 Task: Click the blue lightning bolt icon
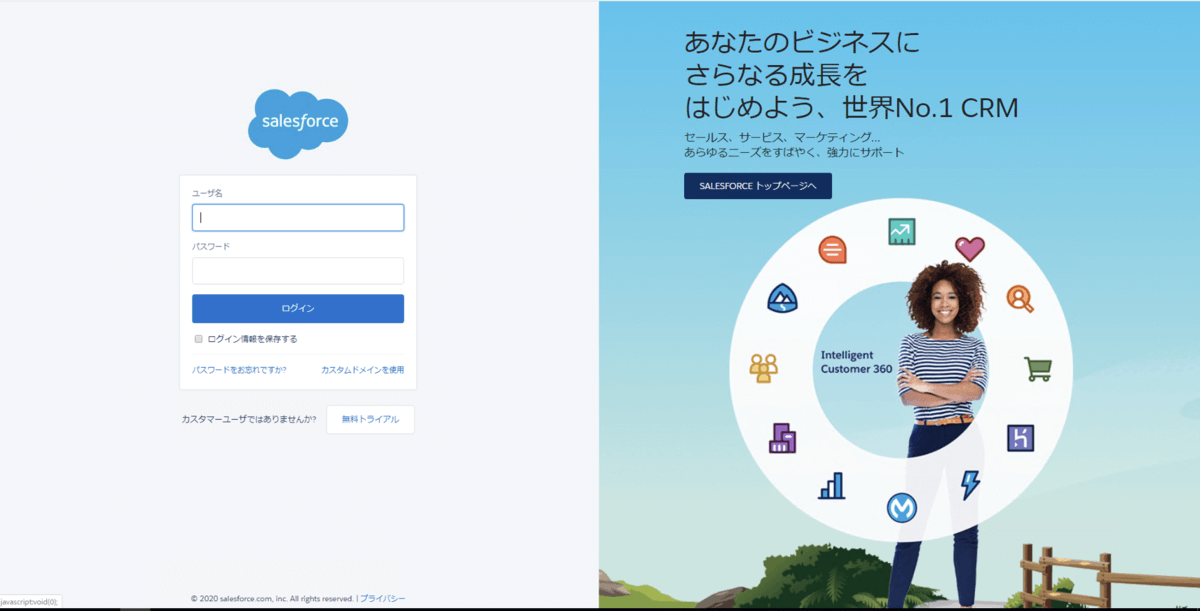point(970,485)
